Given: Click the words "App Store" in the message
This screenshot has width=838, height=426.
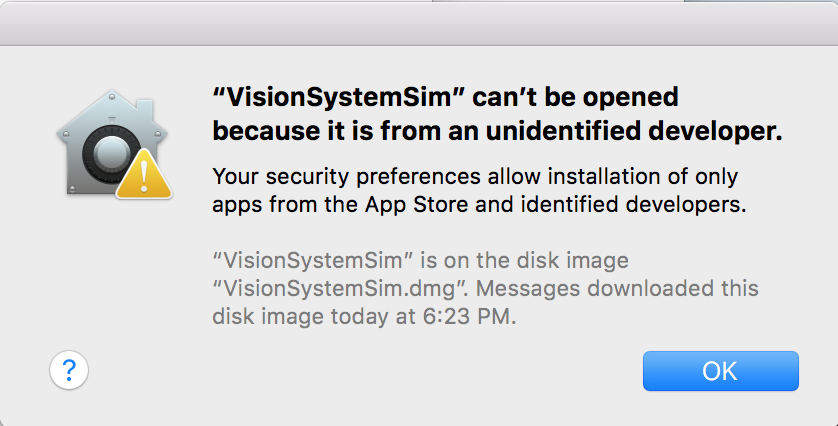Looking at the screenshot, I should coord(416,205).
